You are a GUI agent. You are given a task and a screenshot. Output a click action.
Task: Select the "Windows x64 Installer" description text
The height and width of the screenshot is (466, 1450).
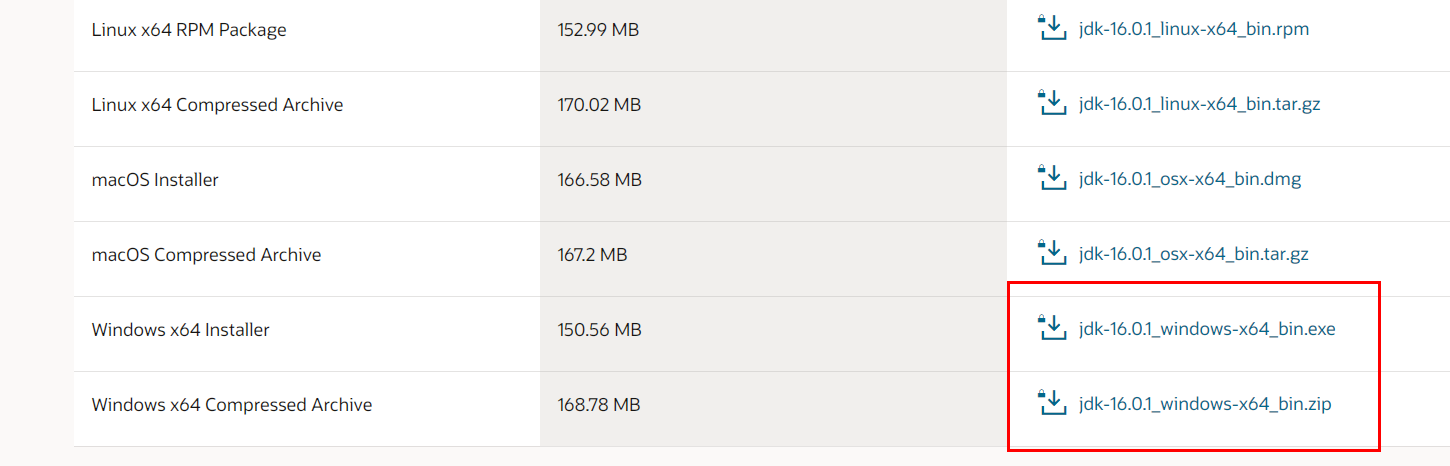pyautogui.click(x=180, y=330)
